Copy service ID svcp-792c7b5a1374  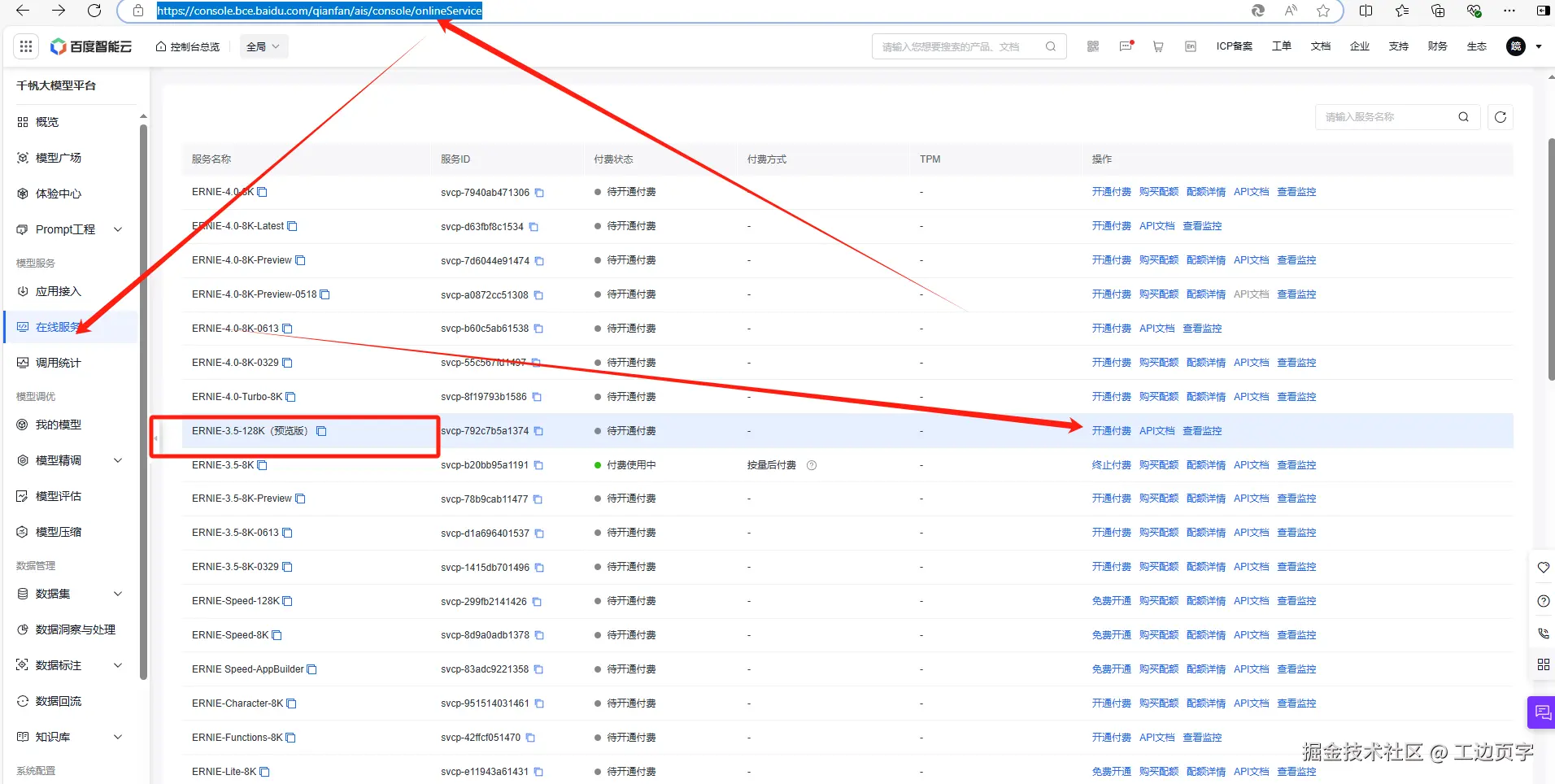coord(538,431)
